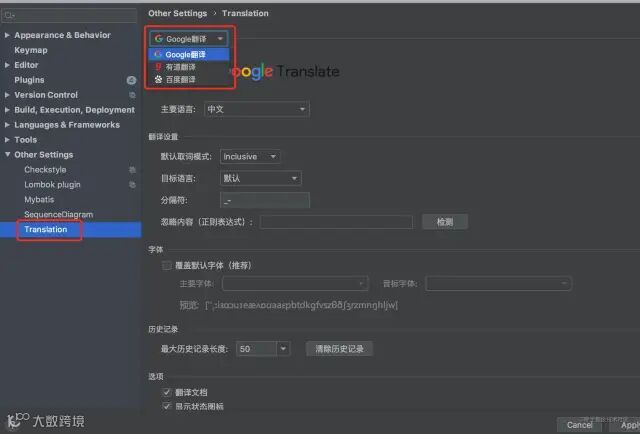
Task: Open the translation engine combo box
Action: click(x=189, y=39)
